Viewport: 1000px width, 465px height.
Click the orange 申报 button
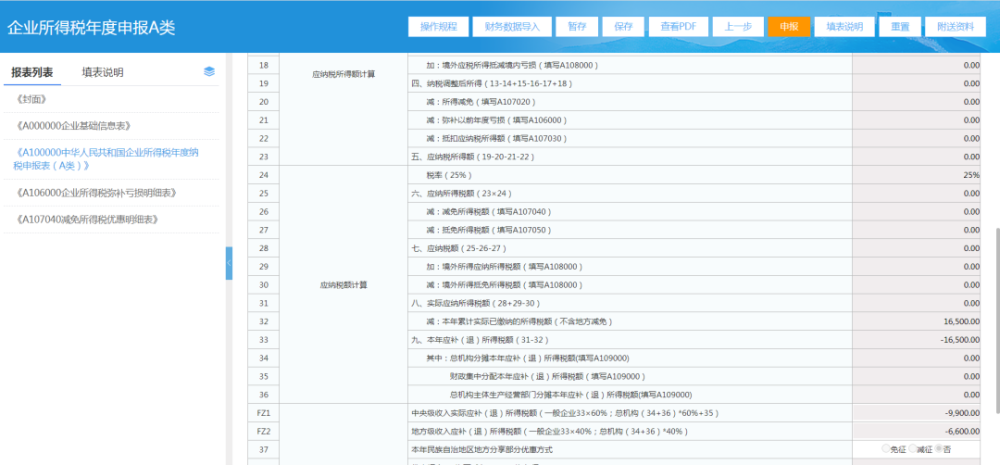[789, 27]
